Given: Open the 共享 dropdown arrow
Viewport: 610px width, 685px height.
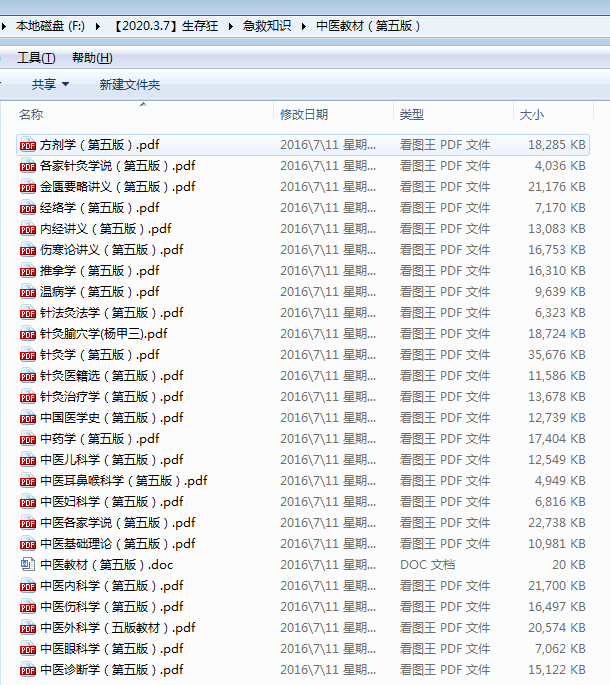Looking at the screenshot, I should 66,84.
